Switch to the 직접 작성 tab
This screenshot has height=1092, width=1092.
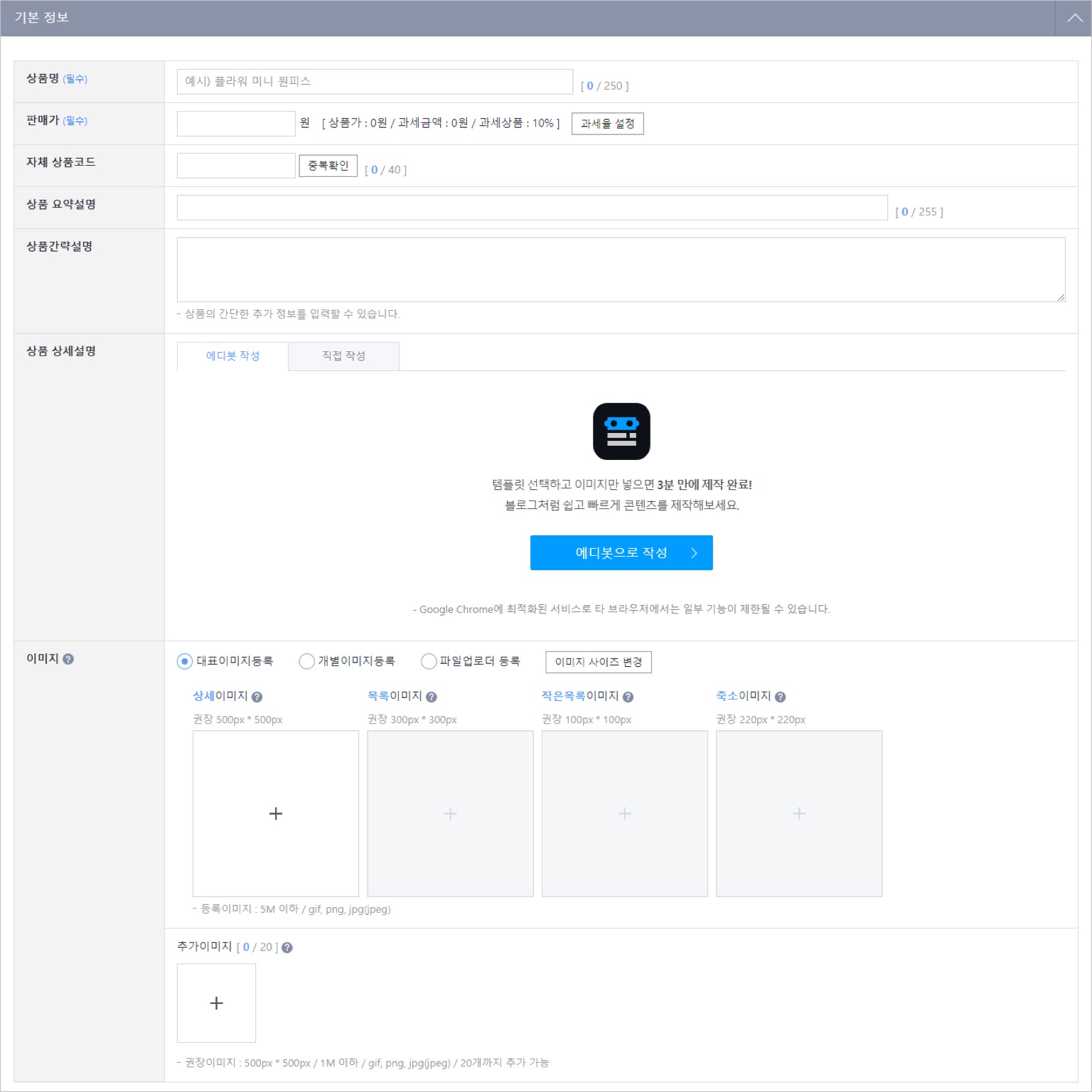pyautogui.click(x=343, y=356)
